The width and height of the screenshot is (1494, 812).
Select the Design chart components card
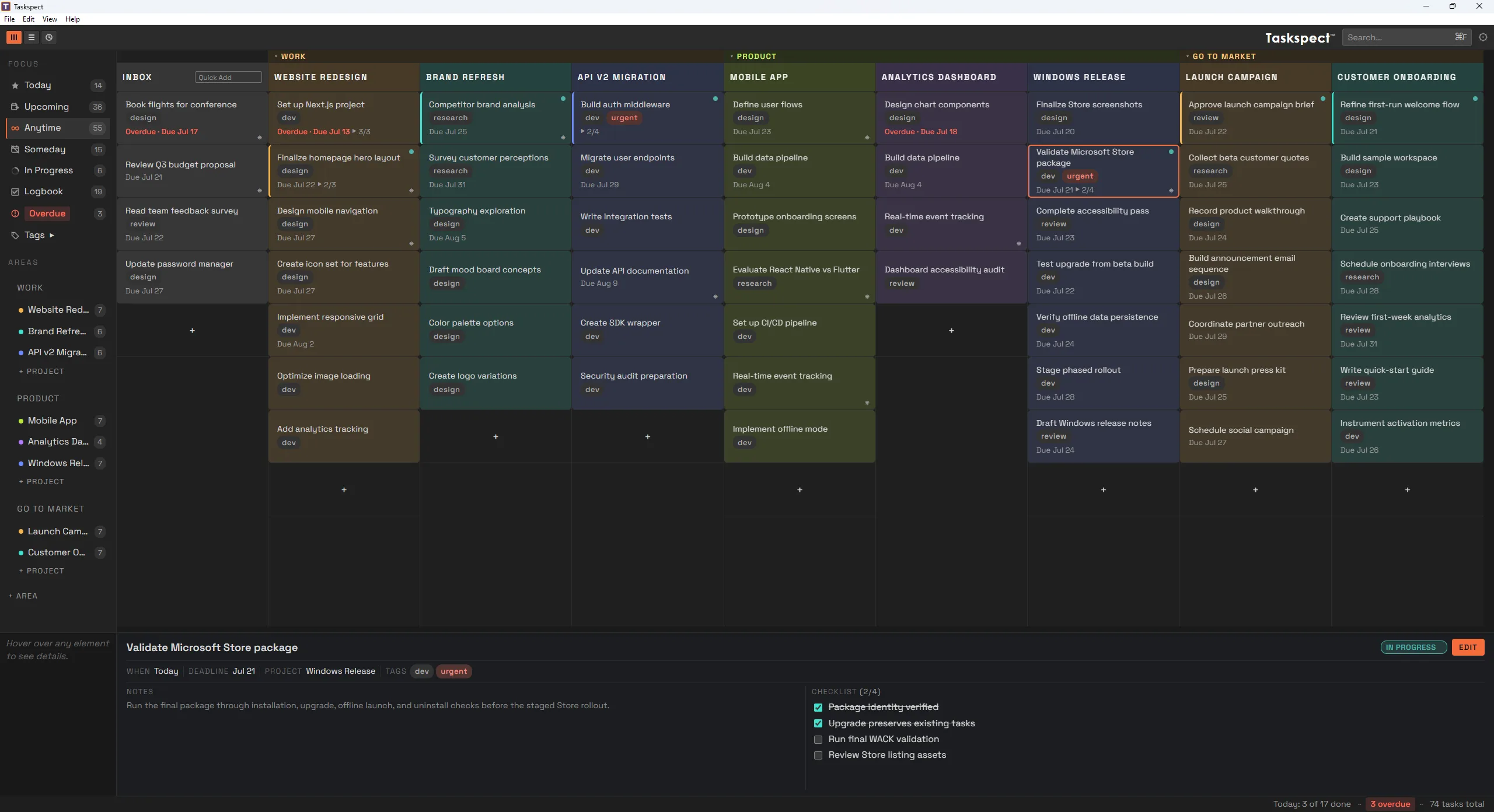pos(951,118)
